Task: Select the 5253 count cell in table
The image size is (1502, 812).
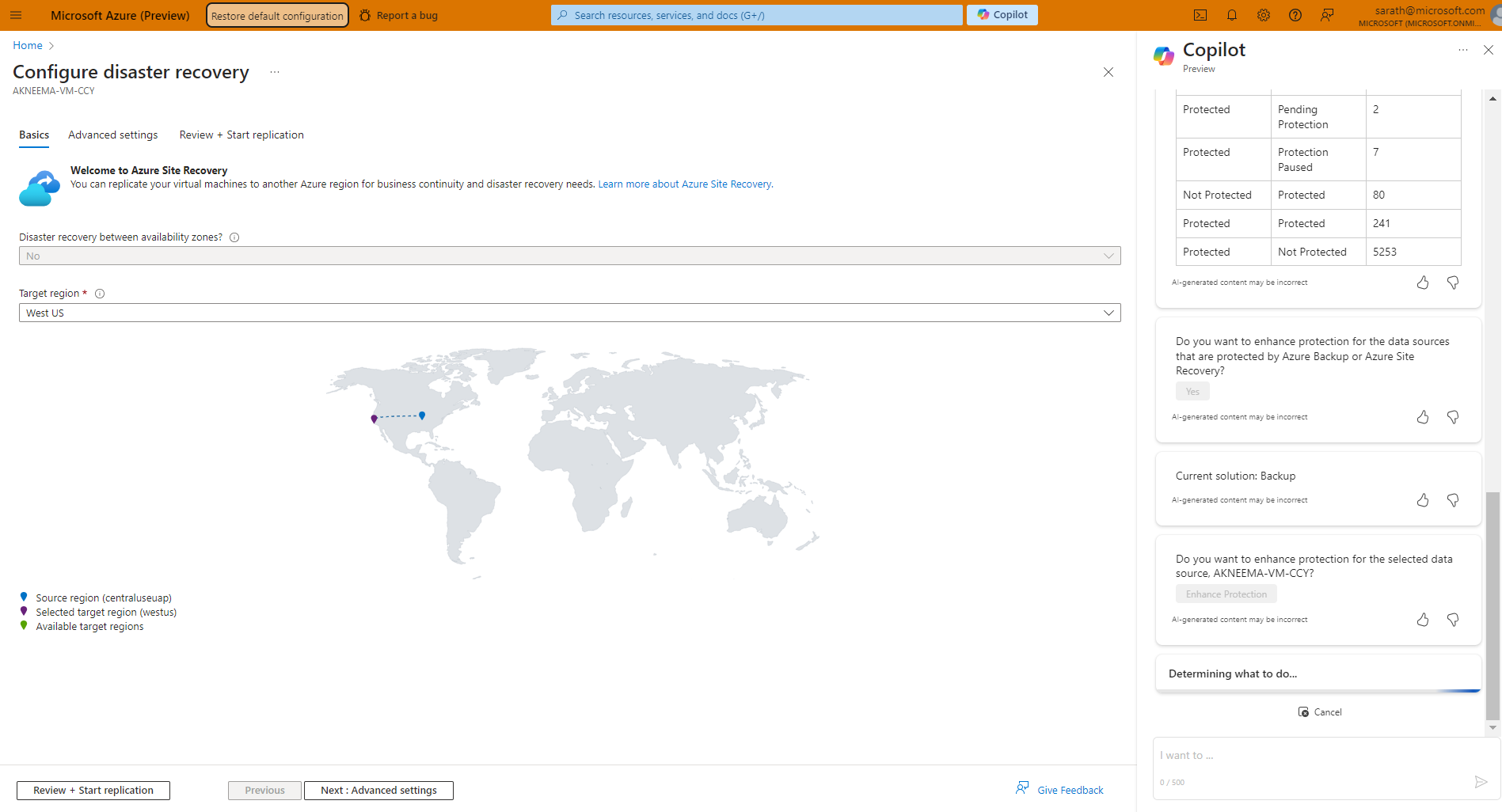Action: coord(1413,252)
